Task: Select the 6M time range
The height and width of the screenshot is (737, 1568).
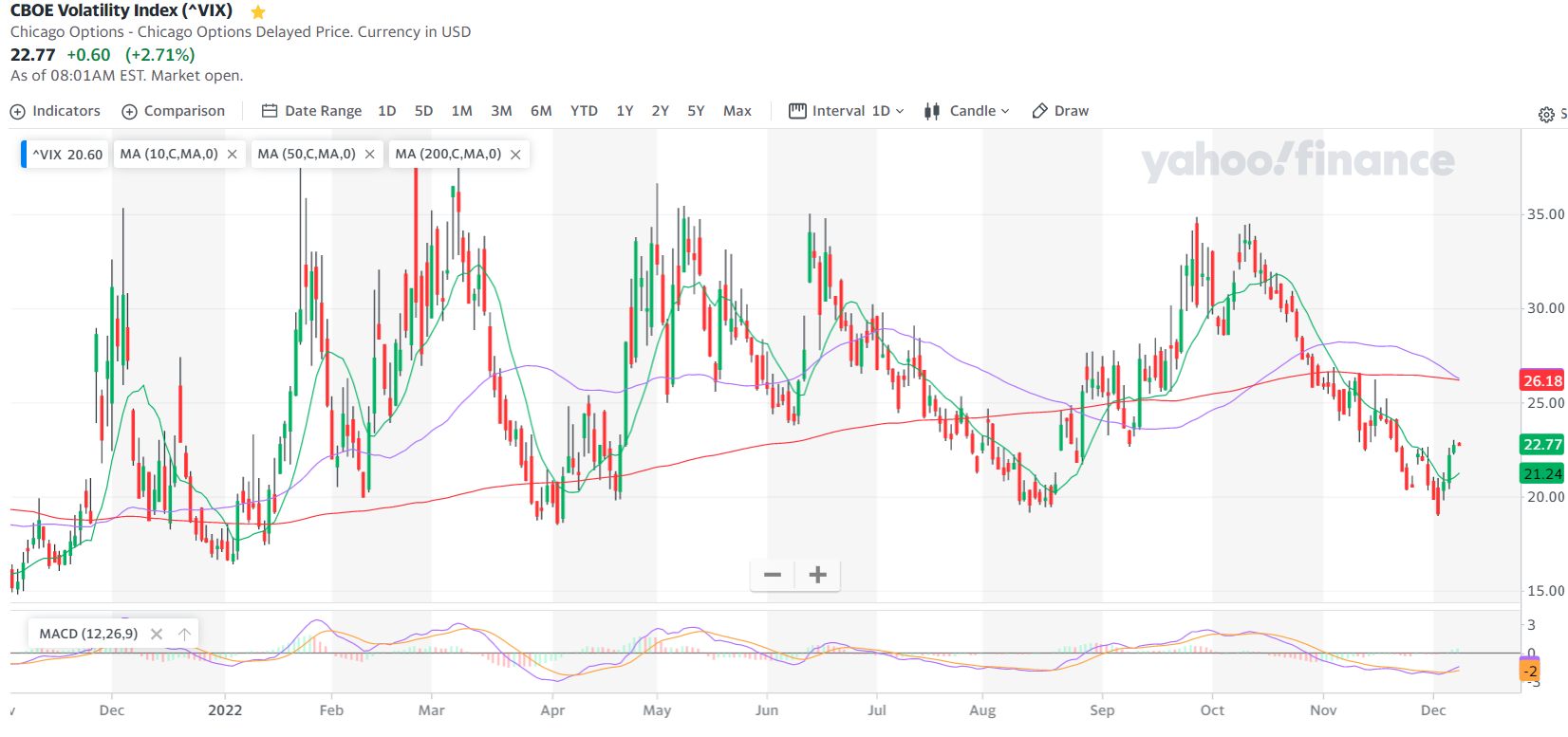Action: tap(541, 111)
